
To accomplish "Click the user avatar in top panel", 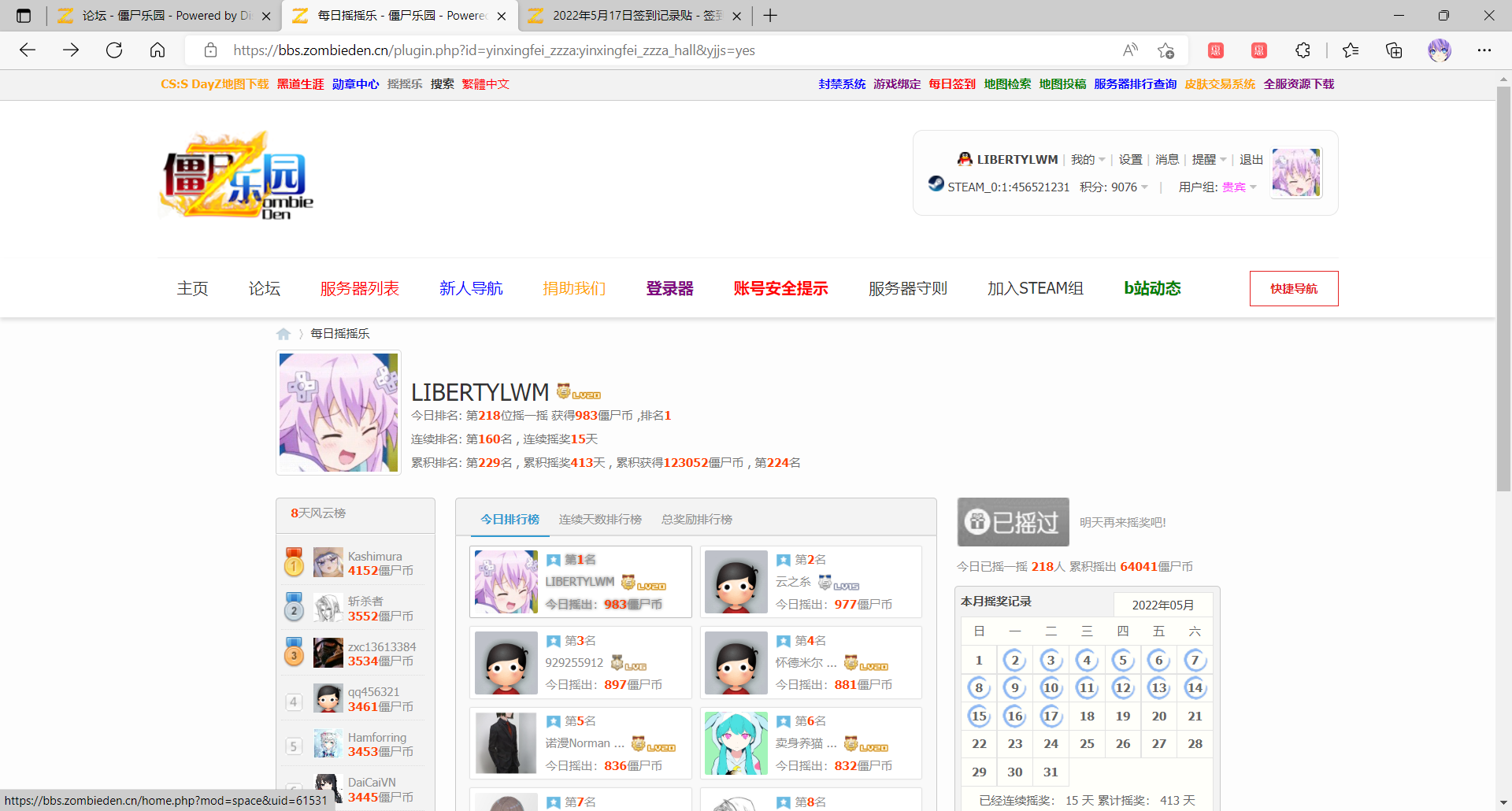I will (x=1296, y=172).
